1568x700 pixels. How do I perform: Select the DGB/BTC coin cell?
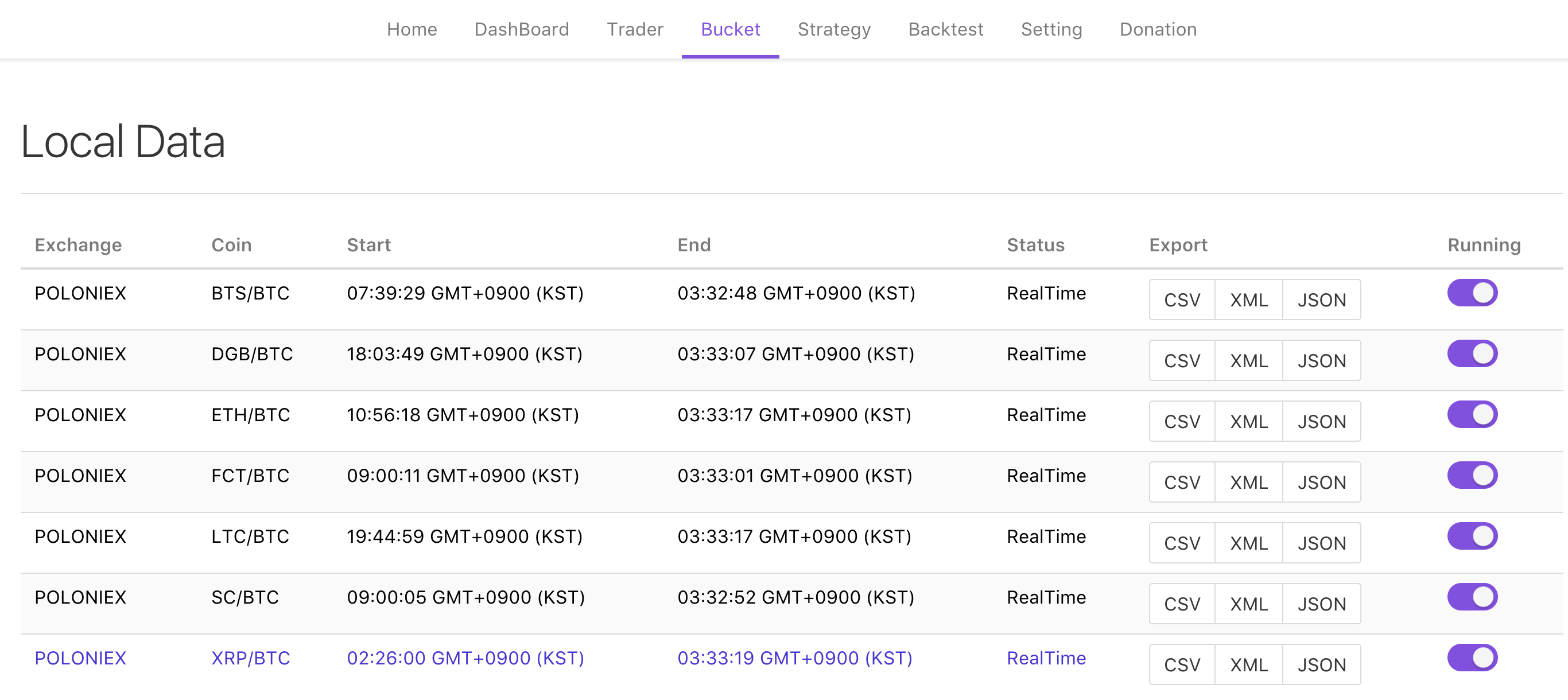(252, 353)
